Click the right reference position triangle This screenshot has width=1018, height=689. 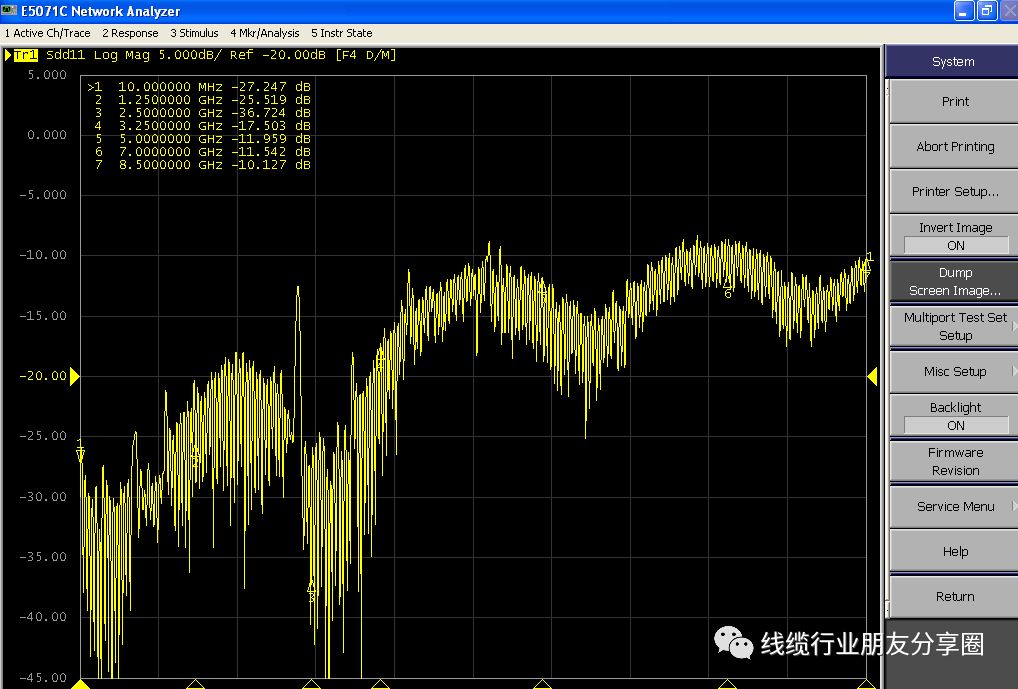point(872,376)
